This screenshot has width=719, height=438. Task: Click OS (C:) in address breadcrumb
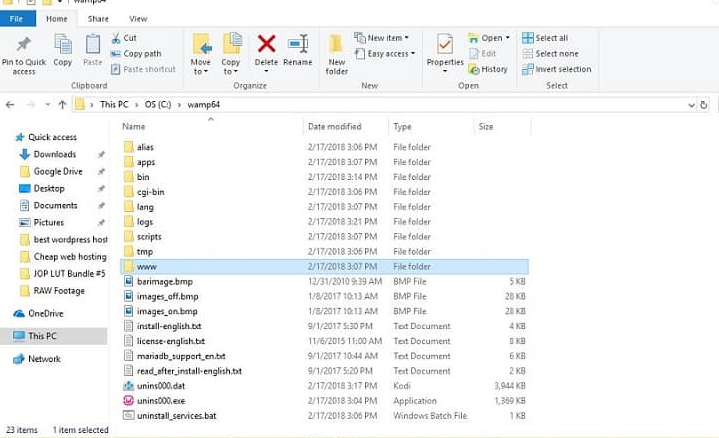[x=158, y=105]
